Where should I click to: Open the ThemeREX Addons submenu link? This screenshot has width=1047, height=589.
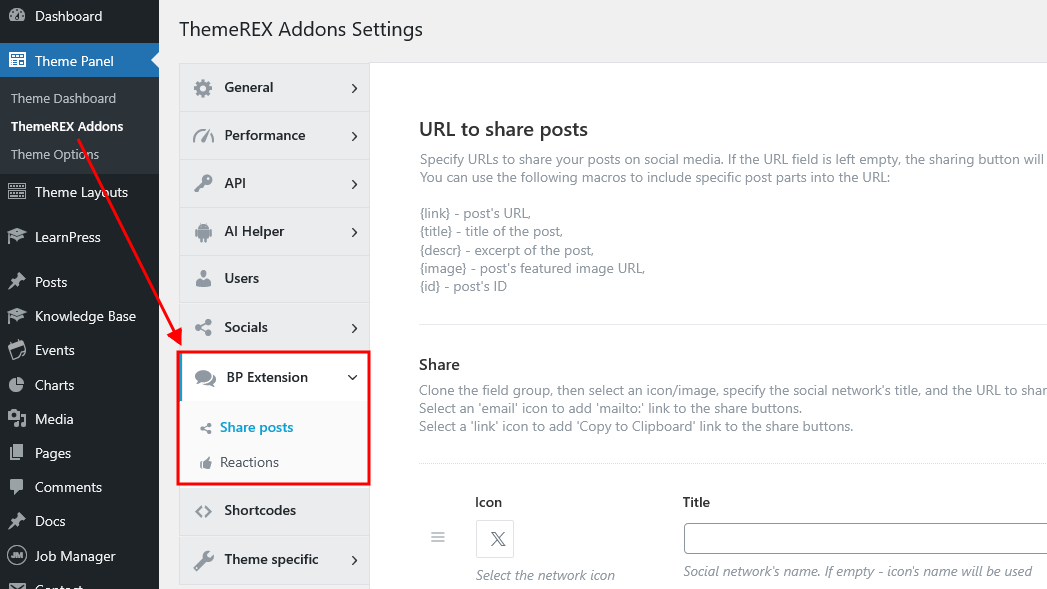pos(67,126)
